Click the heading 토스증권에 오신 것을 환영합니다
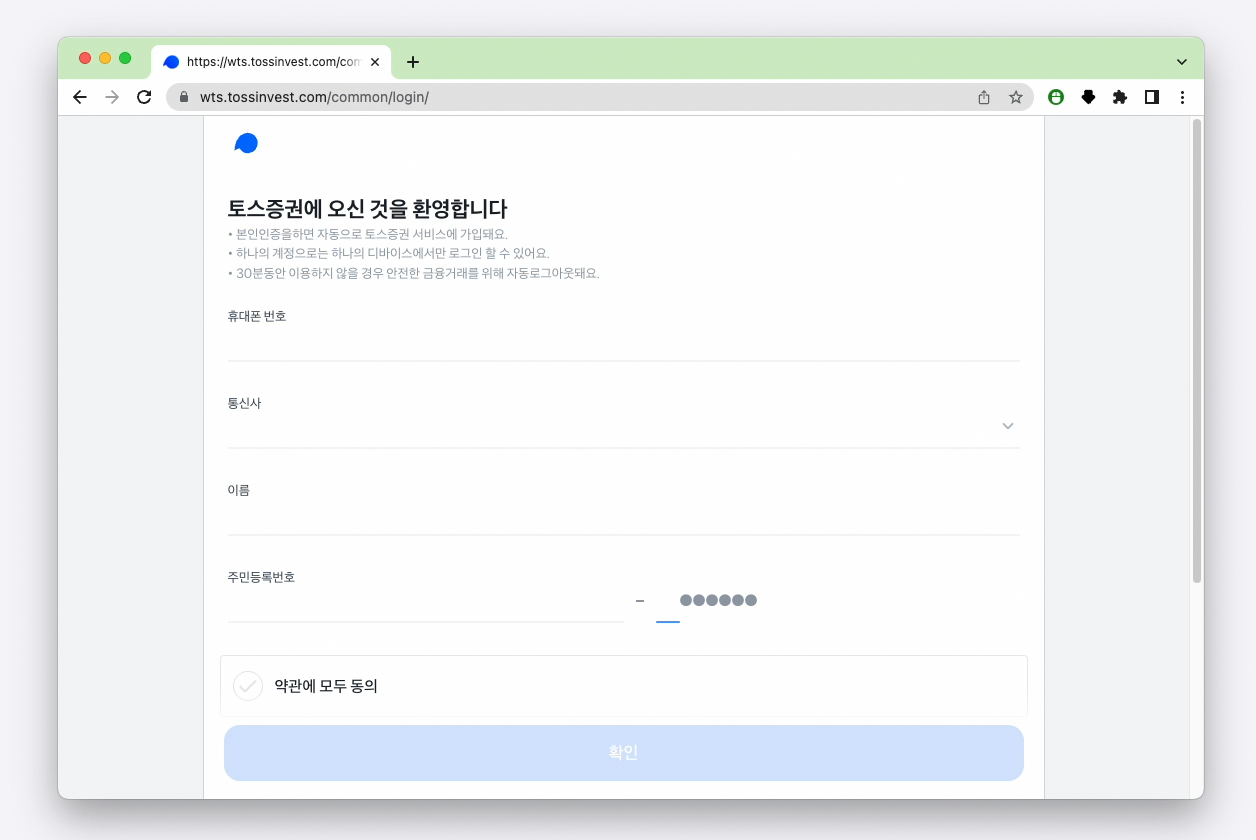 368,209
